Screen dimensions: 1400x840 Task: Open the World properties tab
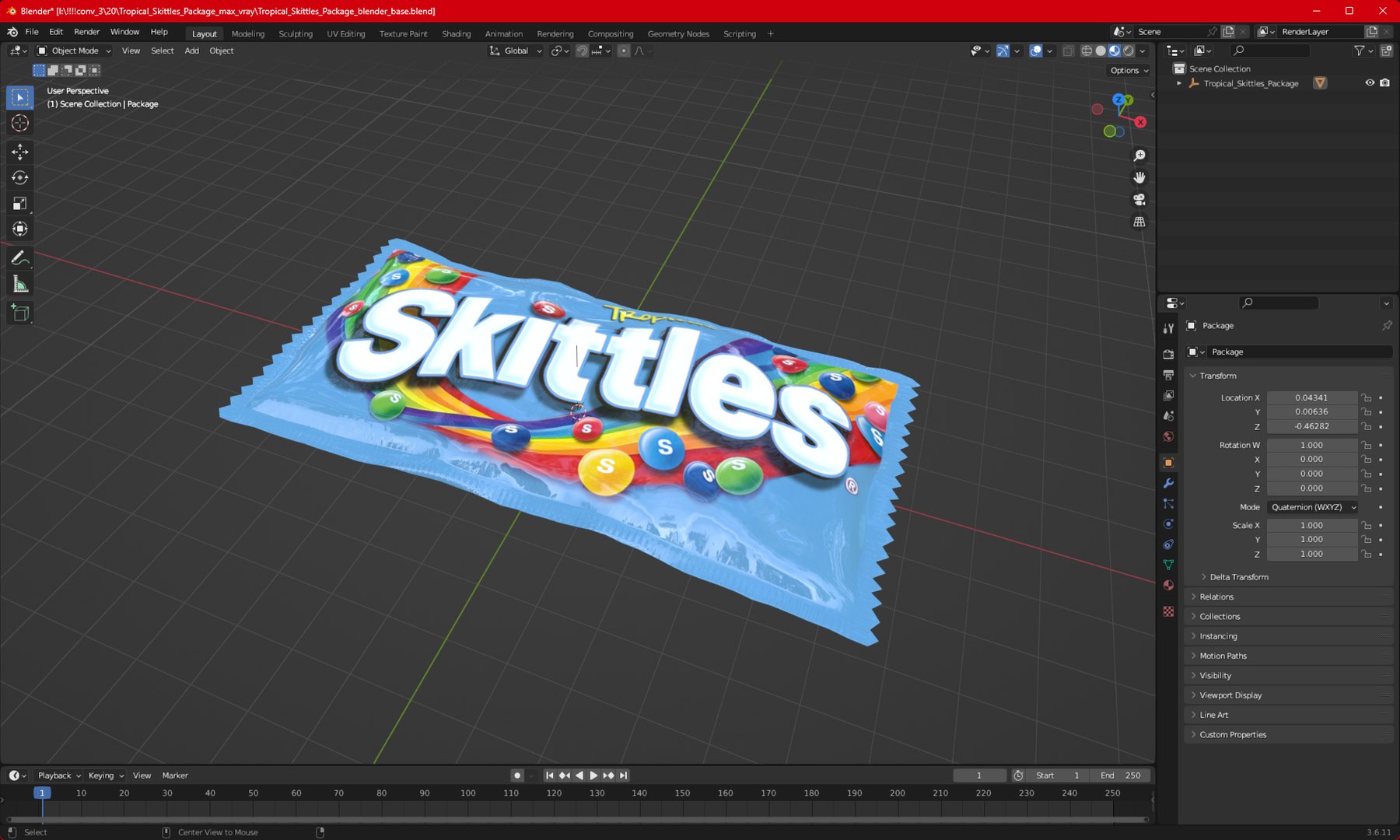1168,436
